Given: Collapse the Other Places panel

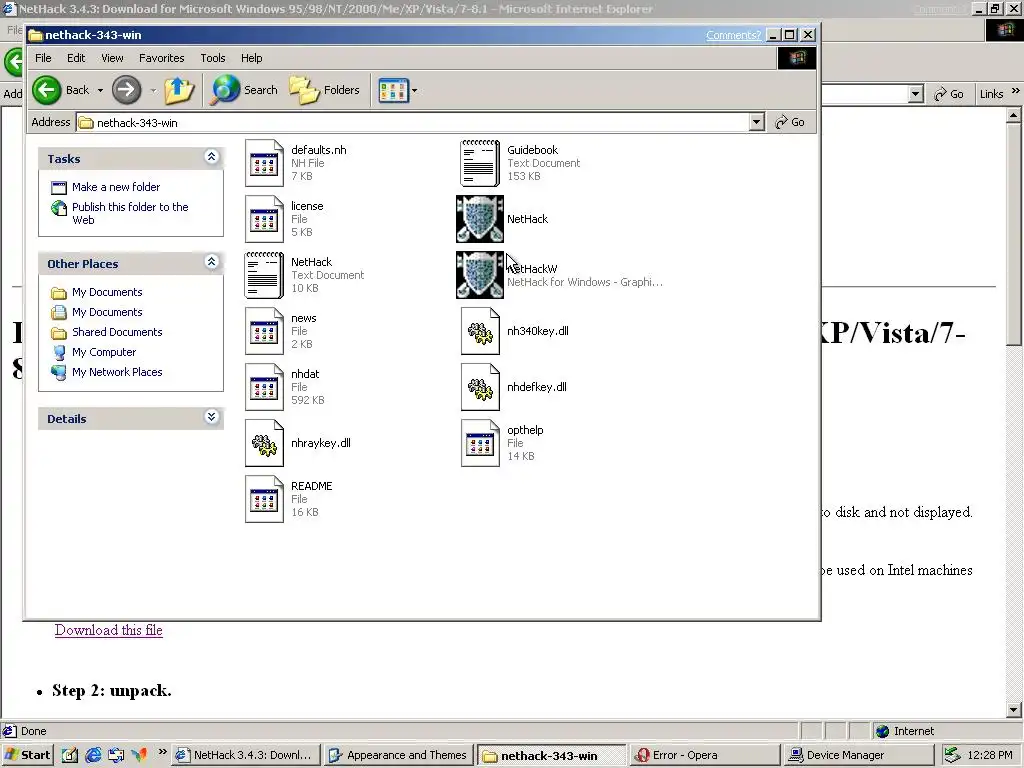Looking at the screenshot, I should coord(211,262).
